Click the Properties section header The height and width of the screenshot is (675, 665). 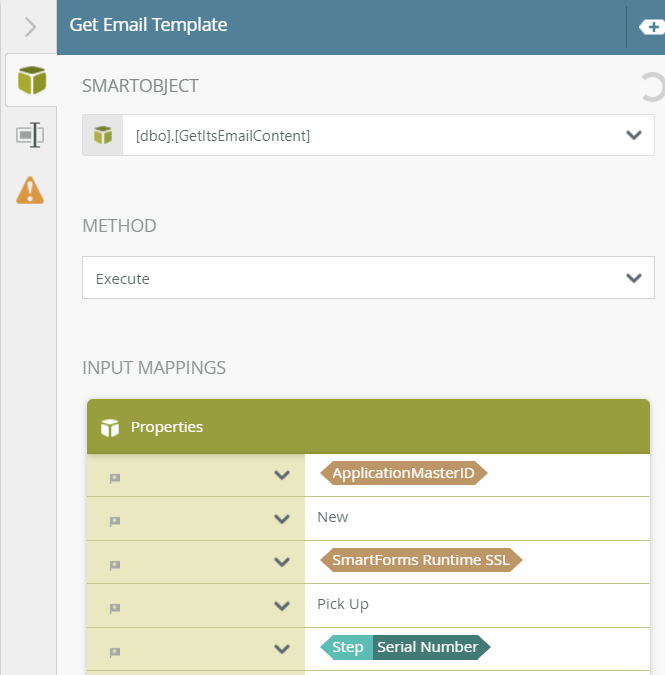click(x=368, y=427)
